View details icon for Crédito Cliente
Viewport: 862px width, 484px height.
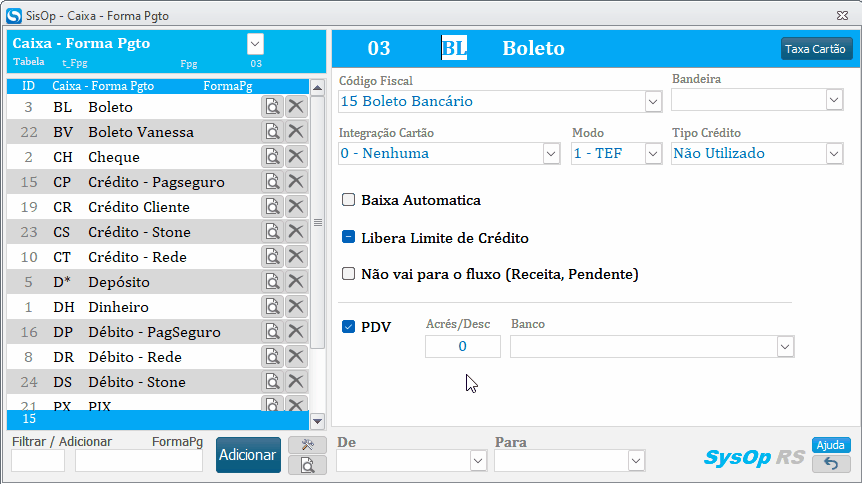[x=272, y=207]
